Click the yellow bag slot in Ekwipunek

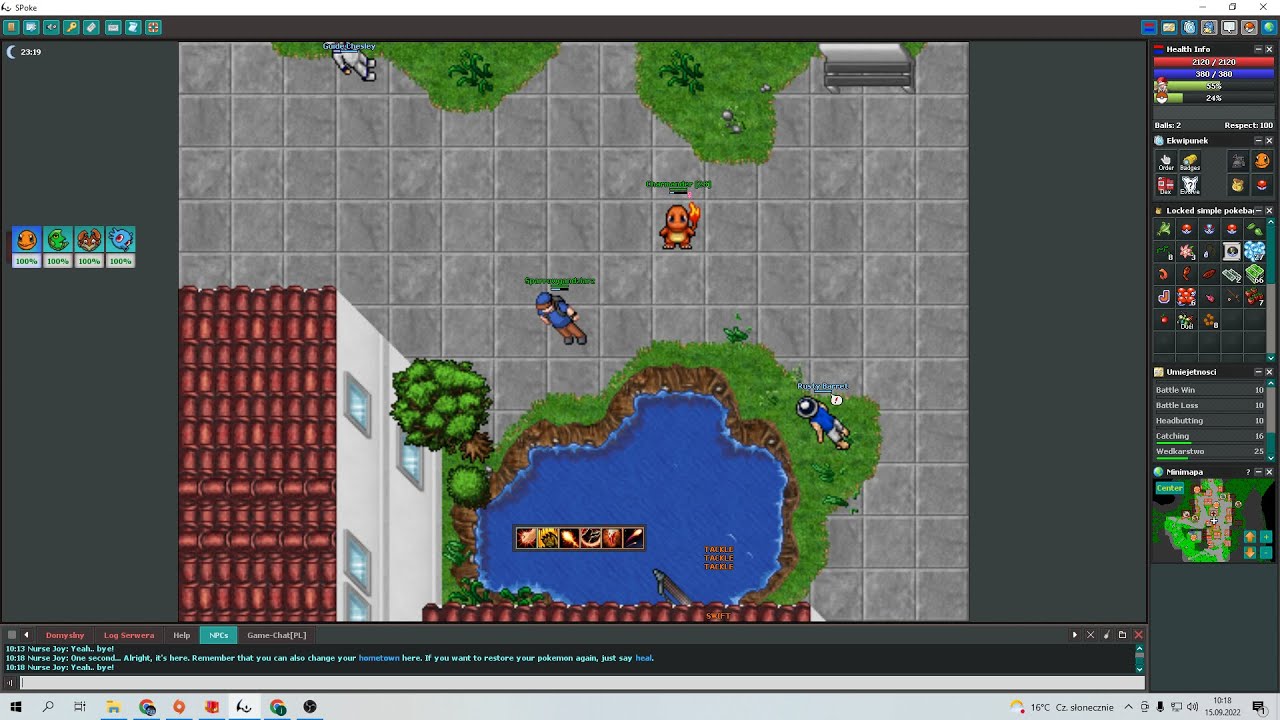pyautogui.click(x=1238, y=185)
